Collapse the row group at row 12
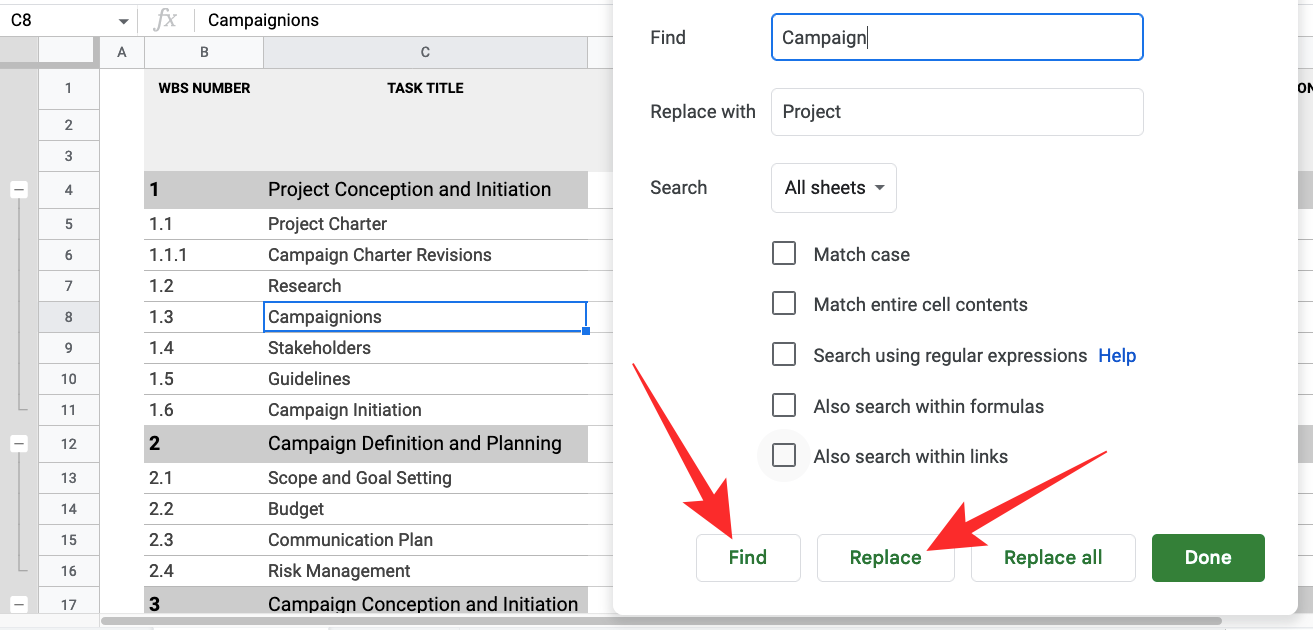 (x=19, y=443)
